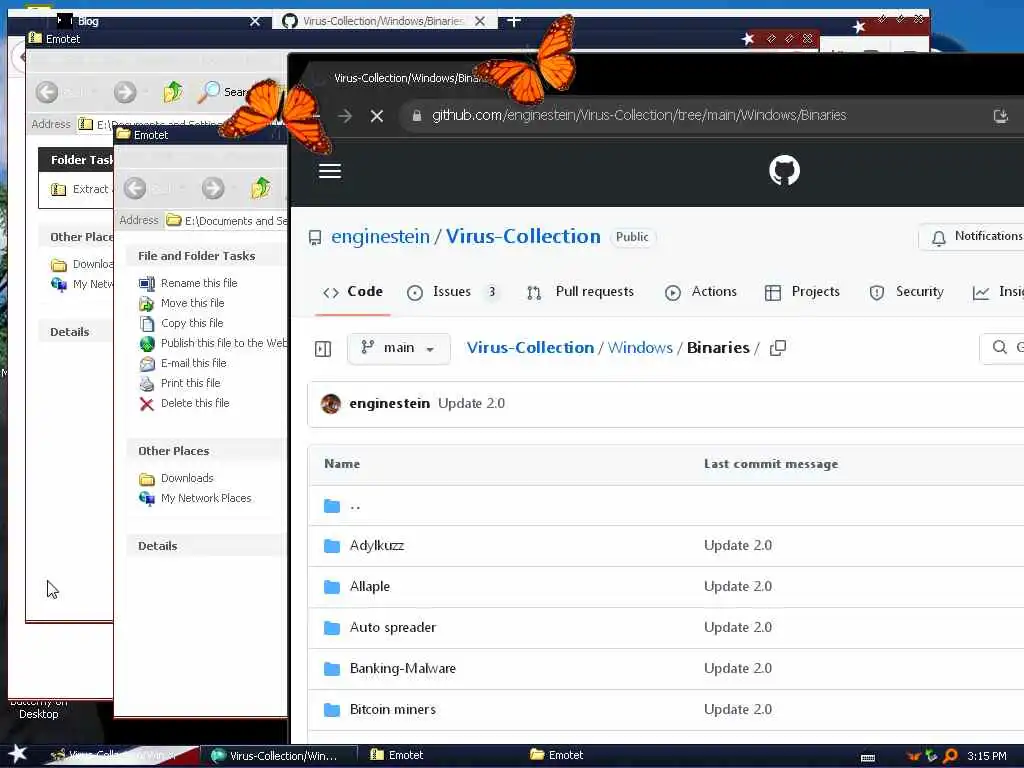Viewport: 1024px width, 768px height.
Task: Click Up folder icon in back Emotet window
Action: tap(173, 92)
